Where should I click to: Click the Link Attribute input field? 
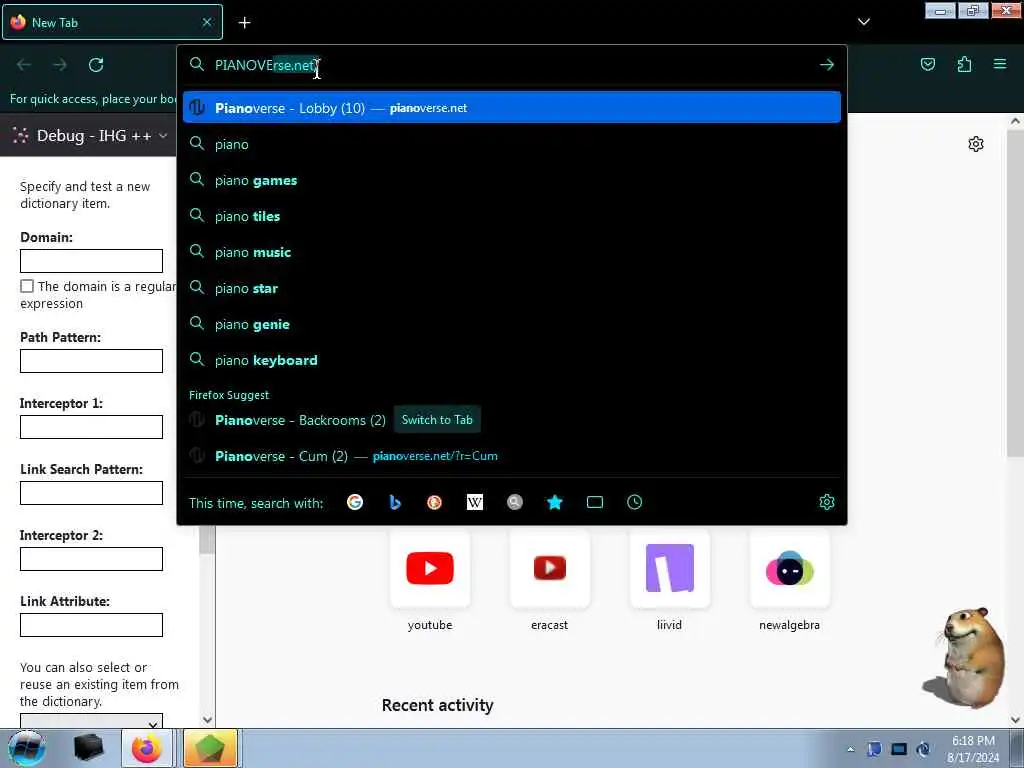[91, 625]
